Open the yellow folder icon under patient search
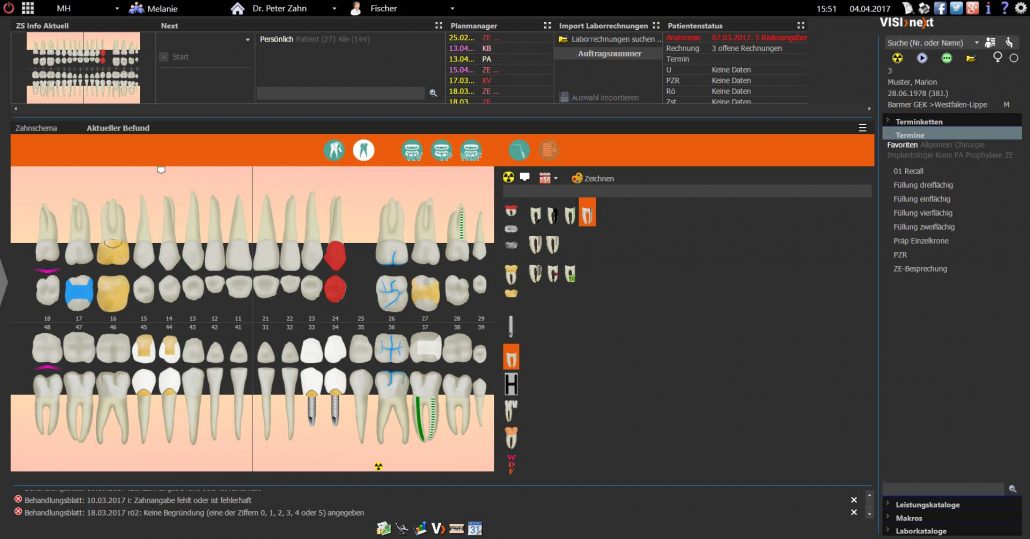 coord(970,58)
